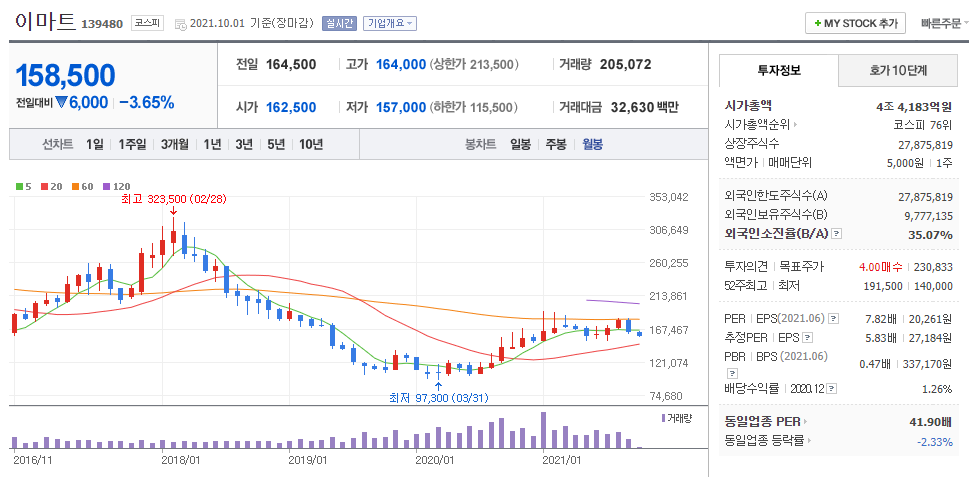Select the 3개월 line chart period

click(x=175, y=145)
